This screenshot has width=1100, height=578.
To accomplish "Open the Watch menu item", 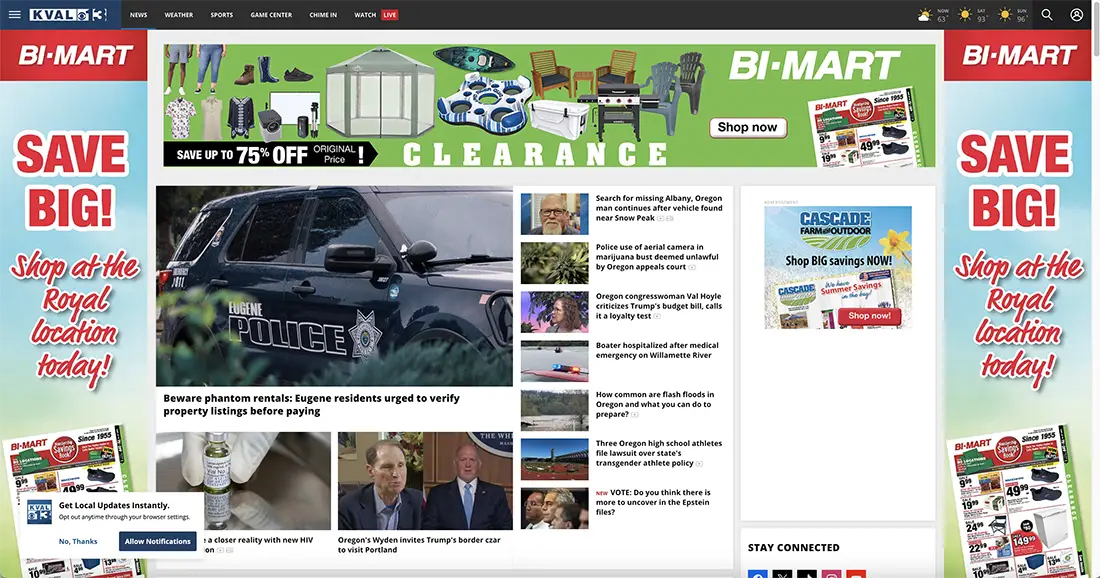I will pyautogui.click(x=365, y=15).
